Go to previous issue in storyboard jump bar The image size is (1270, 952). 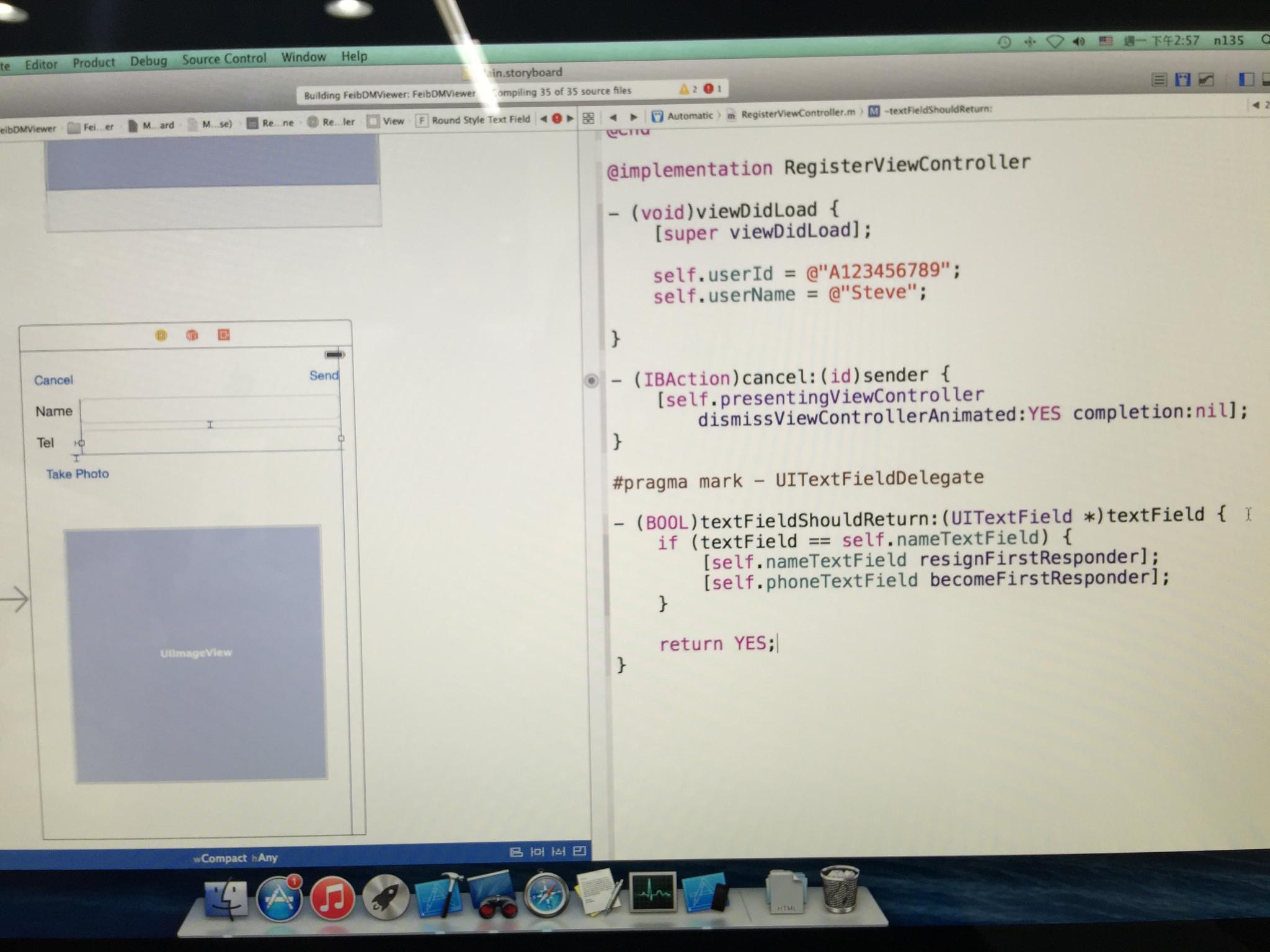click(x=543, y=119)
